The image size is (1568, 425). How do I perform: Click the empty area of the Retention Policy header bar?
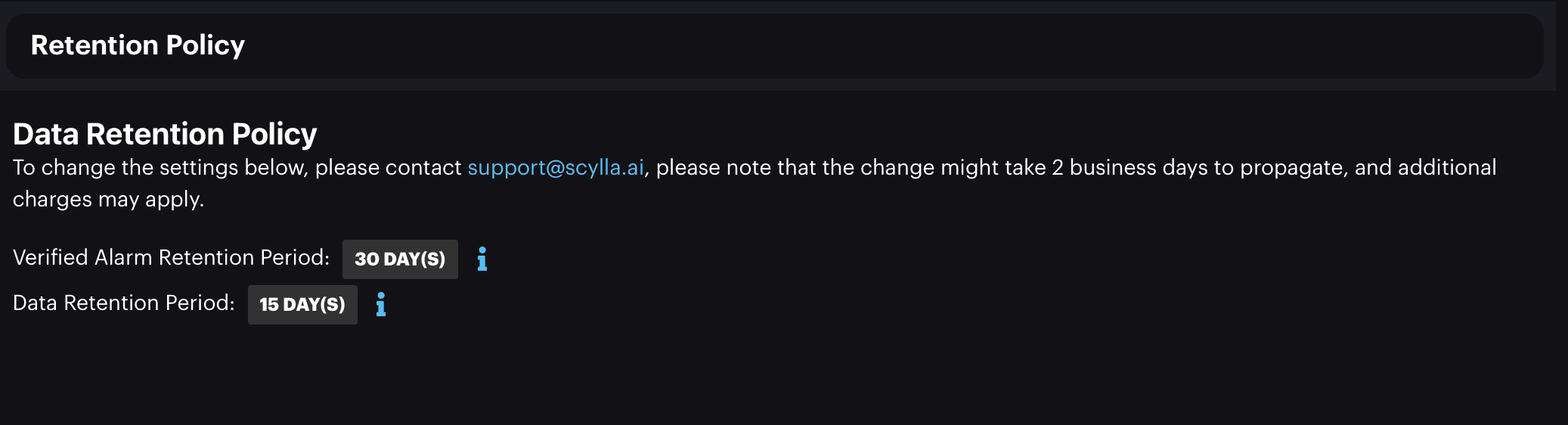coord(892,45)
